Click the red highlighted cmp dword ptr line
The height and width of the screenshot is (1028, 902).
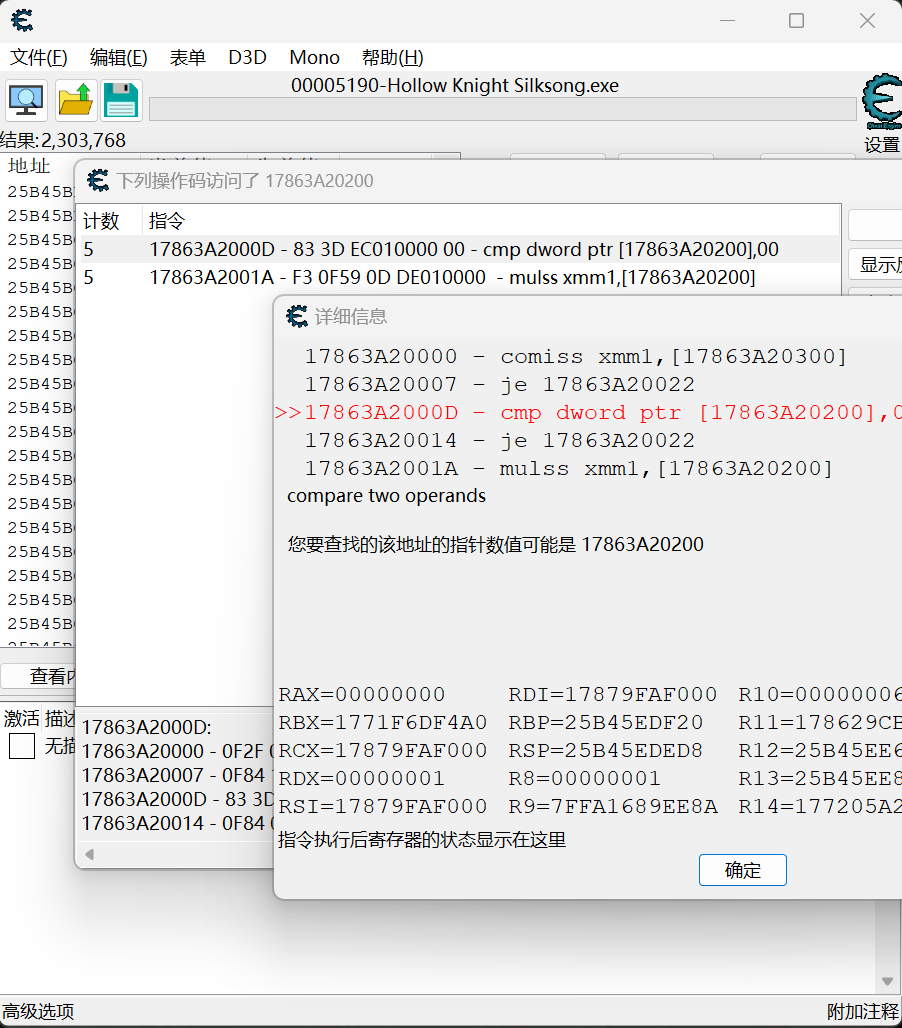click(x=589, y=413)
